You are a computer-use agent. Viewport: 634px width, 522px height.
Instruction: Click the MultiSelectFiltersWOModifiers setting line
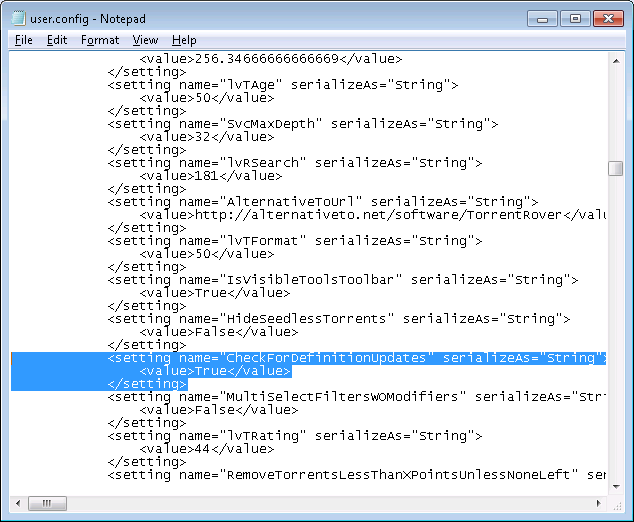click(x=356, y=397)
